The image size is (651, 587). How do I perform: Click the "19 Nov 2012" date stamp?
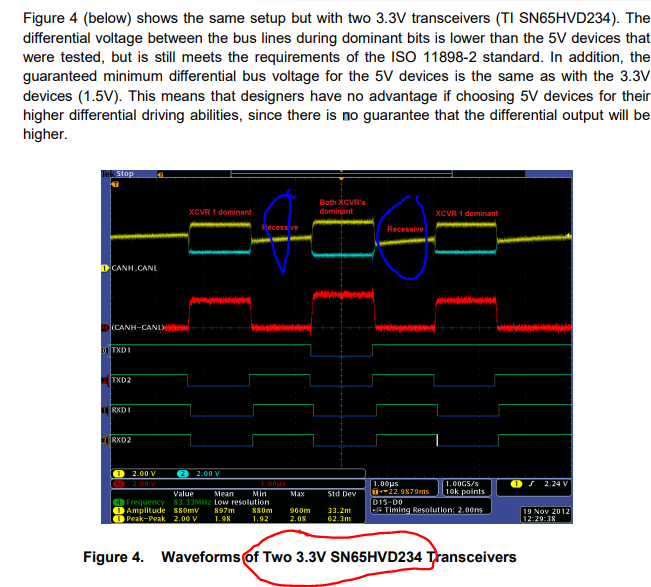coord(546,511)
